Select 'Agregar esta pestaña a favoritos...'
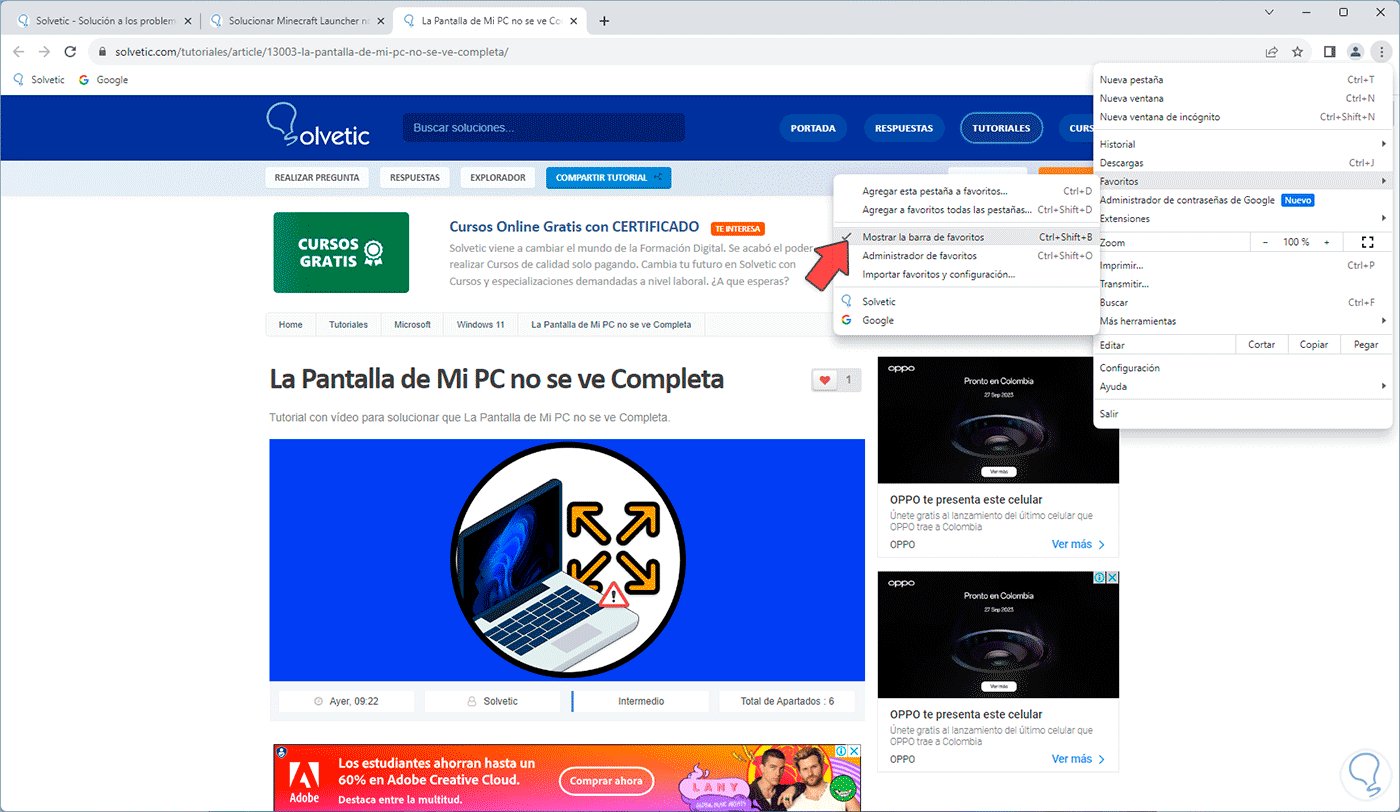 click(x=965, y=191)
